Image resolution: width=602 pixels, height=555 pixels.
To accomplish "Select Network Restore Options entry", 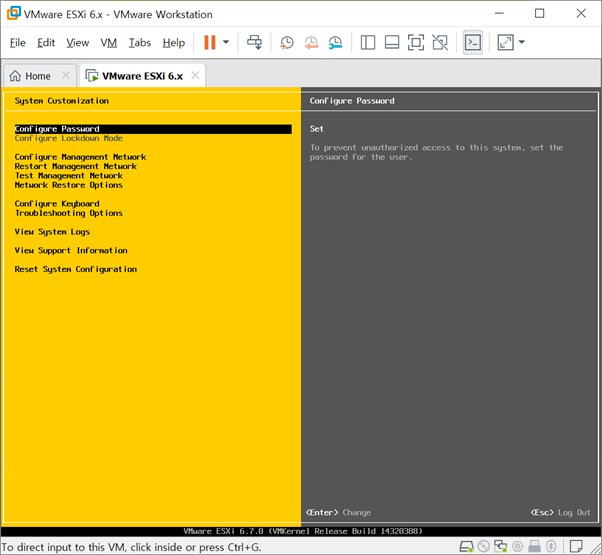I will pyautogui.click(x=69, y=185).
